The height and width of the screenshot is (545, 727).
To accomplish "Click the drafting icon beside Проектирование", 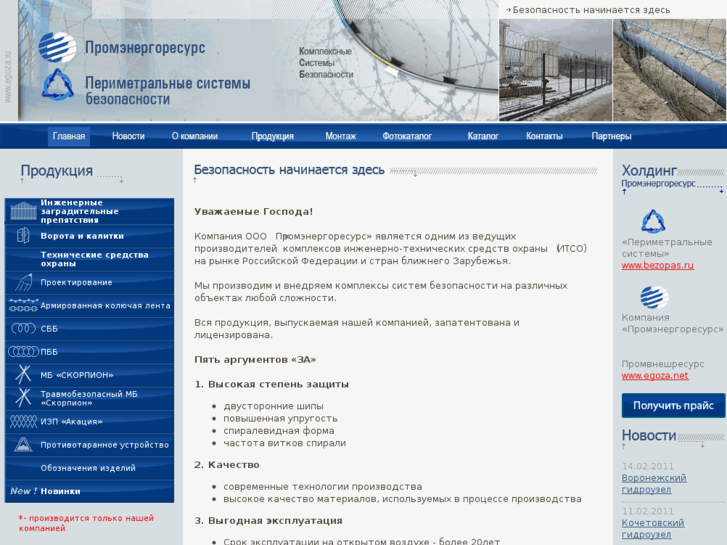I will (x=23, y=282).
